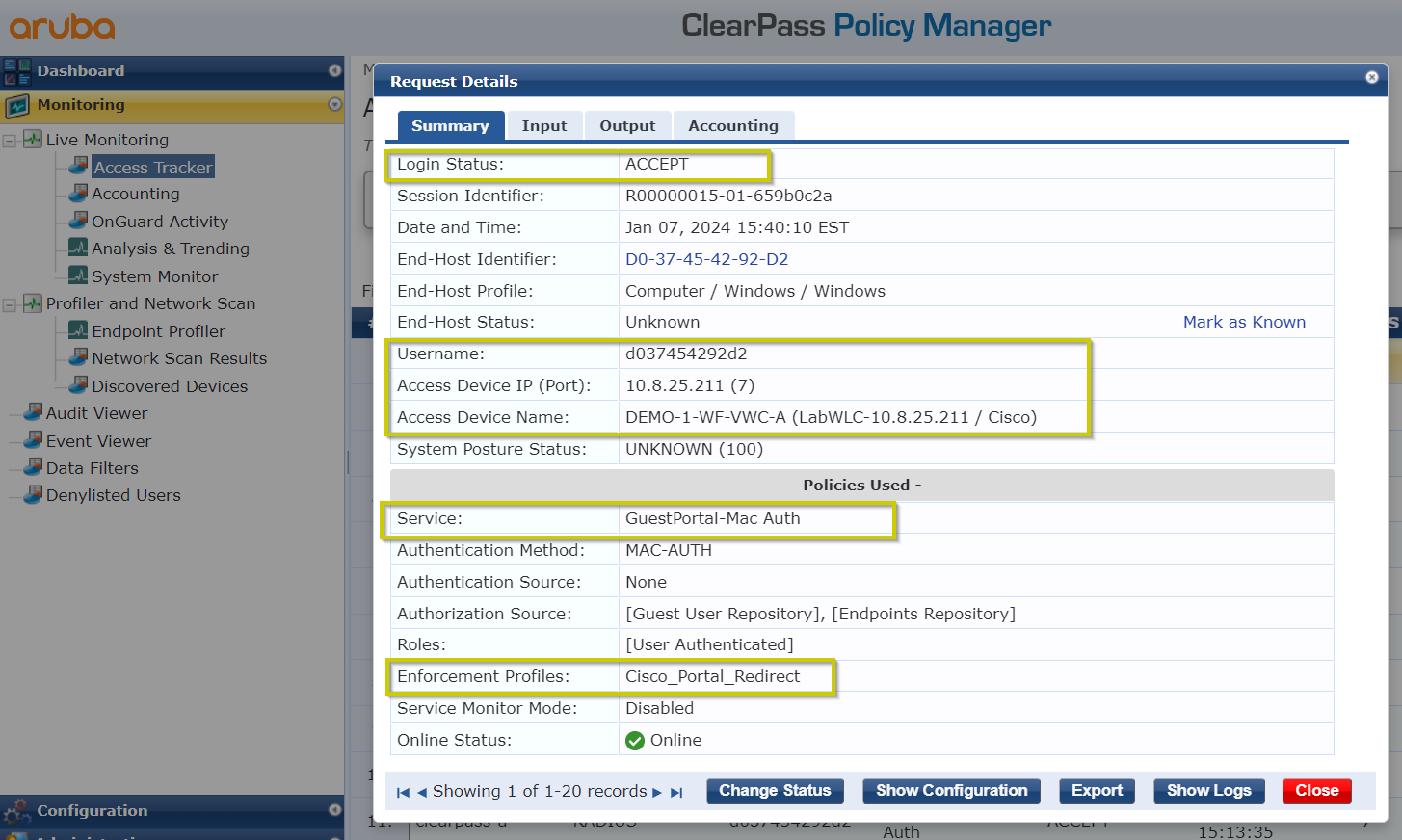1402x840 pixels.
Task: Click the Mark as Known link
Action: pos(1244,322)
